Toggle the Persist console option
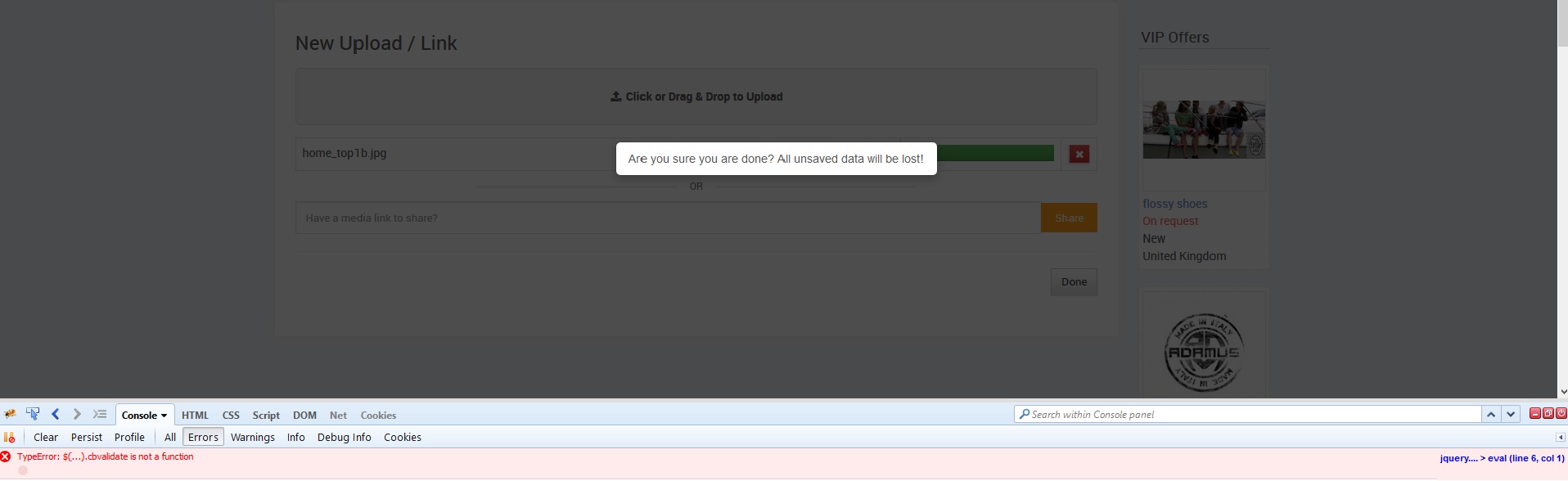This screenshot has width=1568, height=481. [x=87, y=438]
